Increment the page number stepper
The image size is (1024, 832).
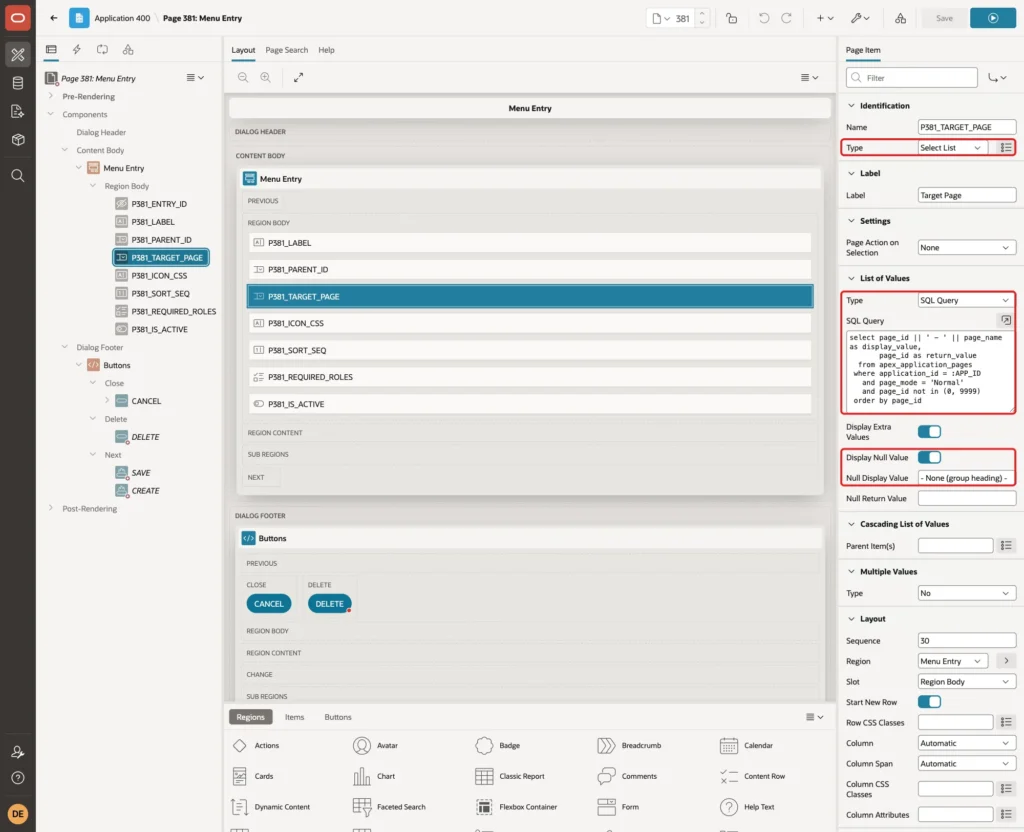[702, 14]
